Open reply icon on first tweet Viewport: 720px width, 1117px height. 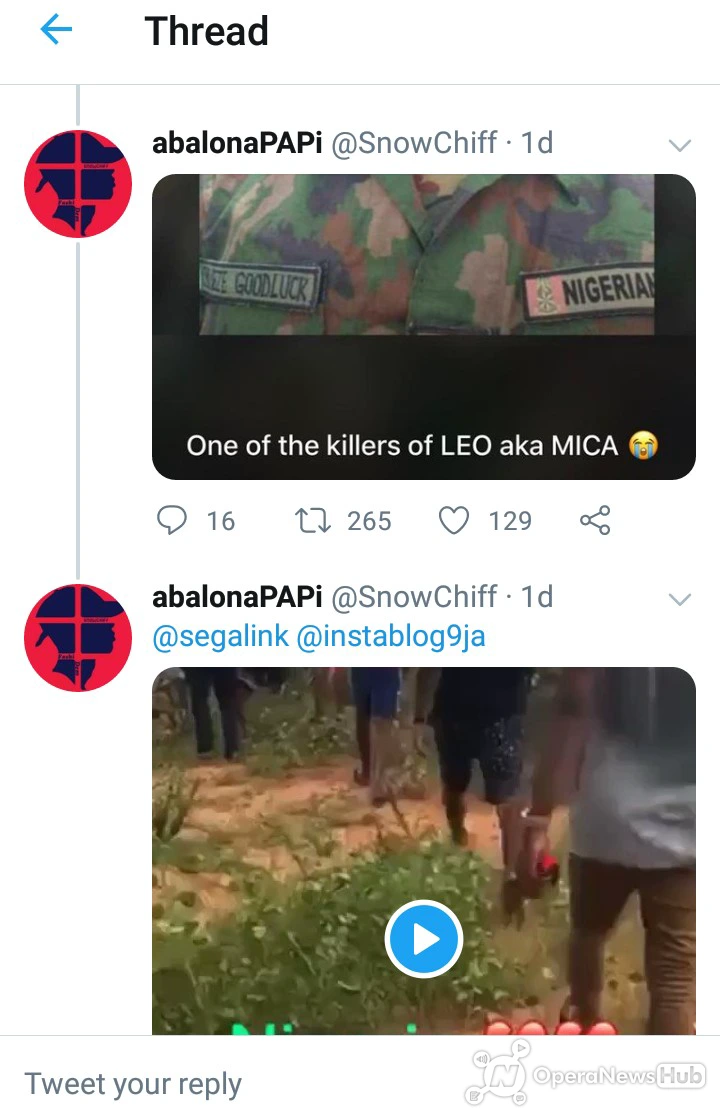click(172, 520)
